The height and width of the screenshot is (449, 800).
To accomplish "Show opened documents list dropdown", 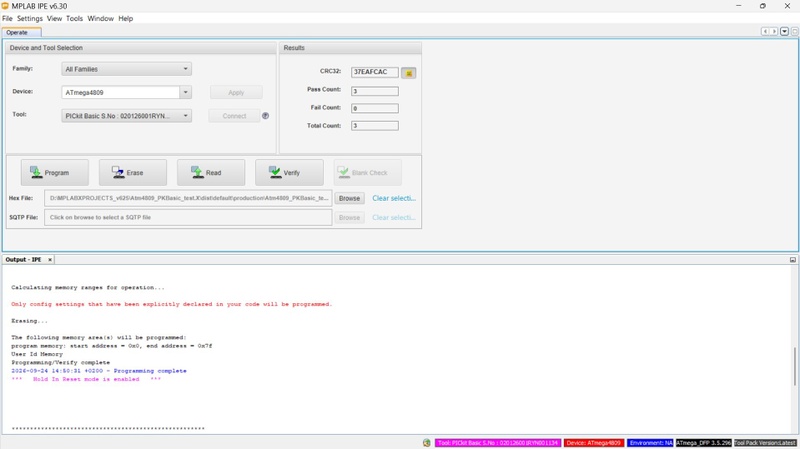I will click(785, 32).
